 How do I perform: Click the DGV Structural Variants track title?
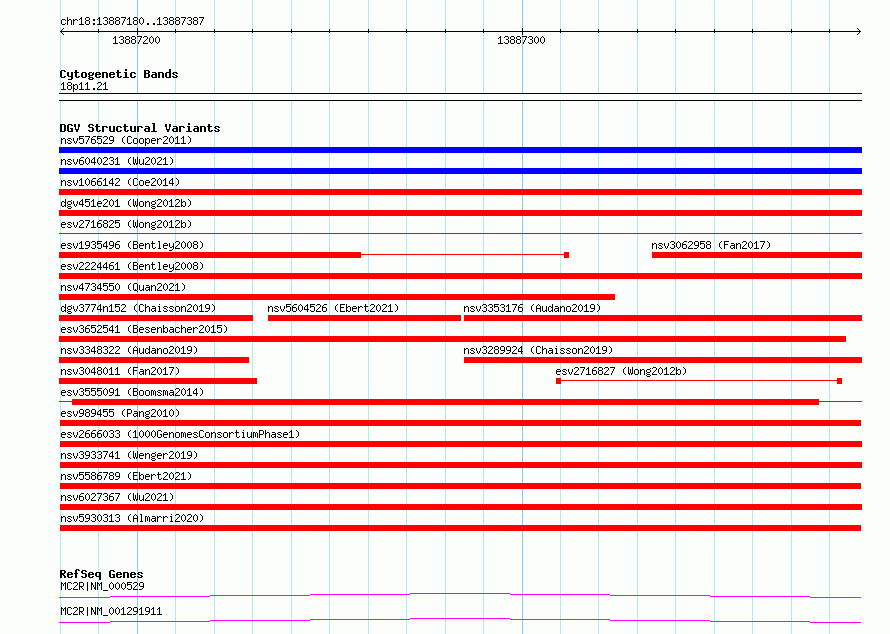tap(140, 128)
